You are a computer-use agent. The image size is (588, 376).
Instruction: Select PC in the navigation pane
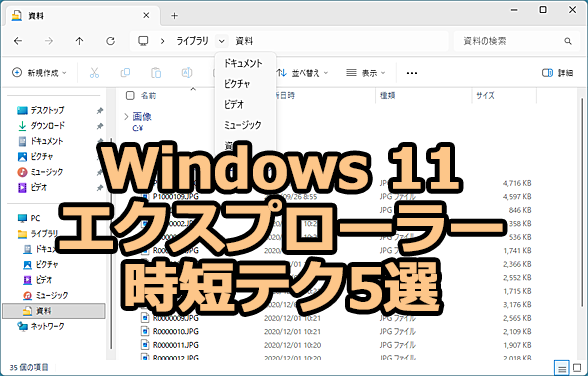pyautogui.click(x=29, y=218)
